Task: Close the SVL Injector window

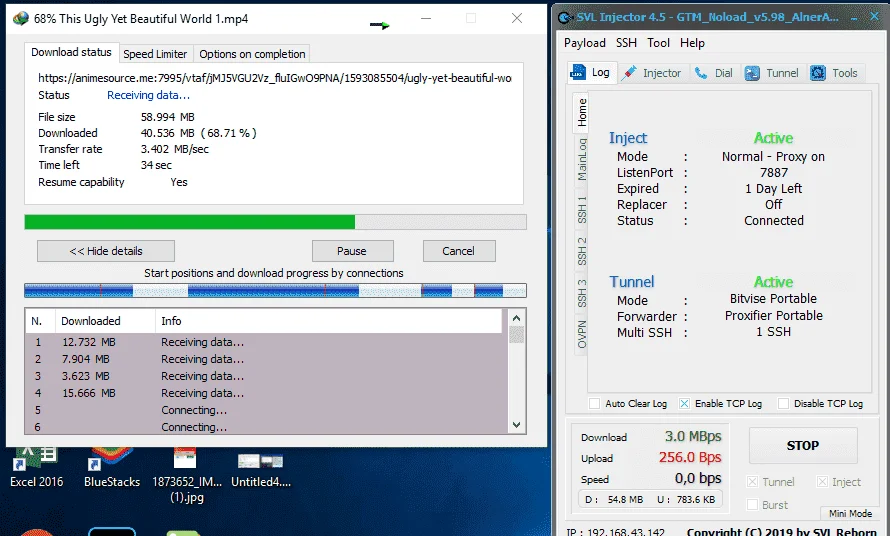Action: pyautogui.click(x=875, y=16)
